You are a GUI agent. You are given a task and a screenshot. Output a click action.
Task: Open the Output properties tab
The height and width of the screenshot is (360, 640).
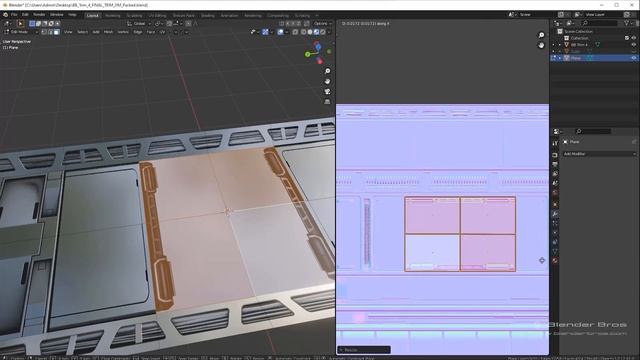click(x=555, y=164)
